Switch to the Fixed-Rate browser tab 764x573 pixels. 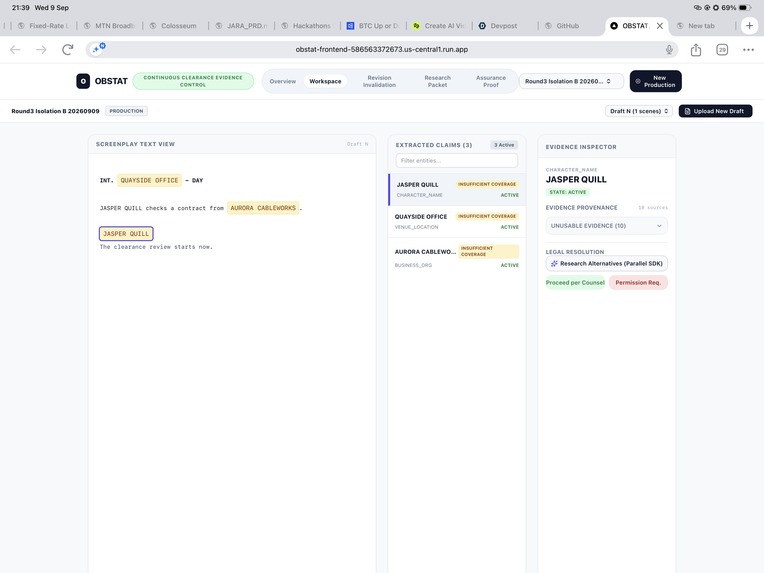[43, 26]
